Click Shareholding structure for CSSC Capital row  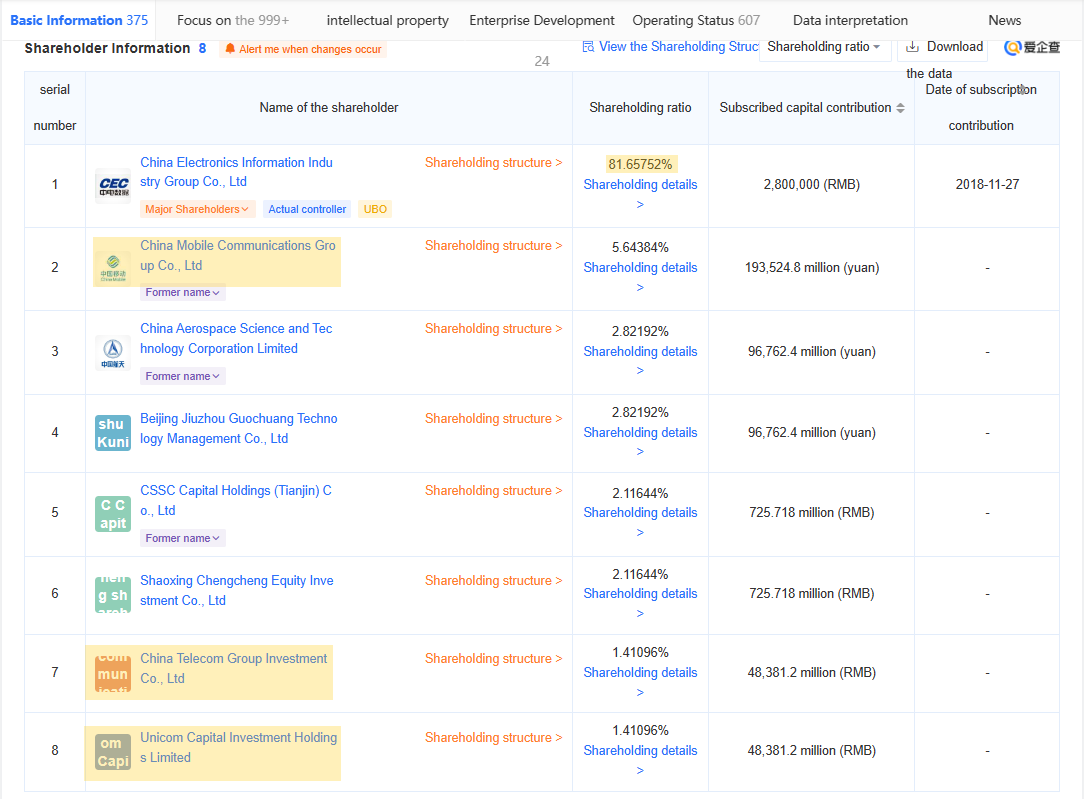[494, 490]
